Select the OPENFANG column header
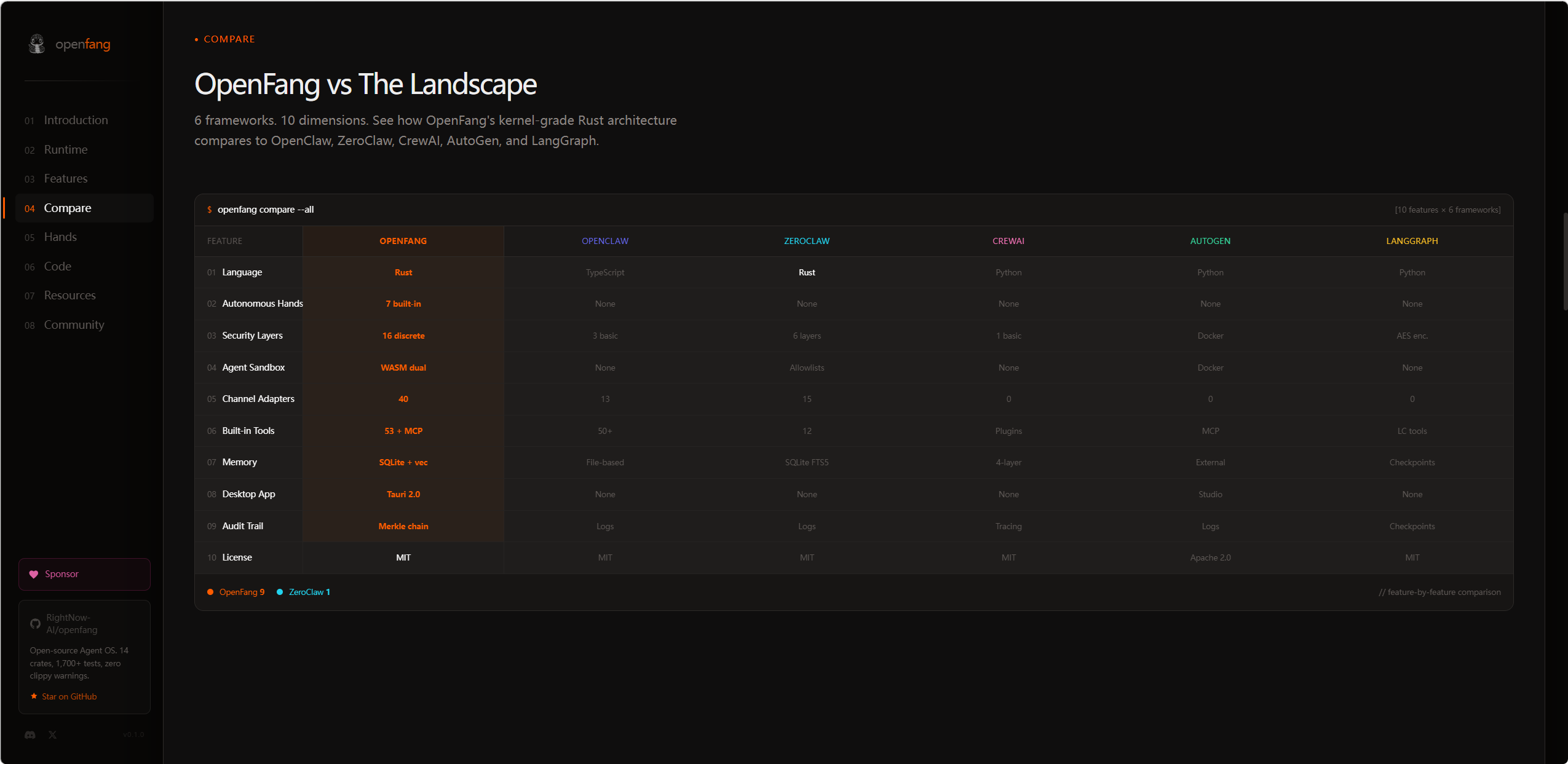 (403, 241)
